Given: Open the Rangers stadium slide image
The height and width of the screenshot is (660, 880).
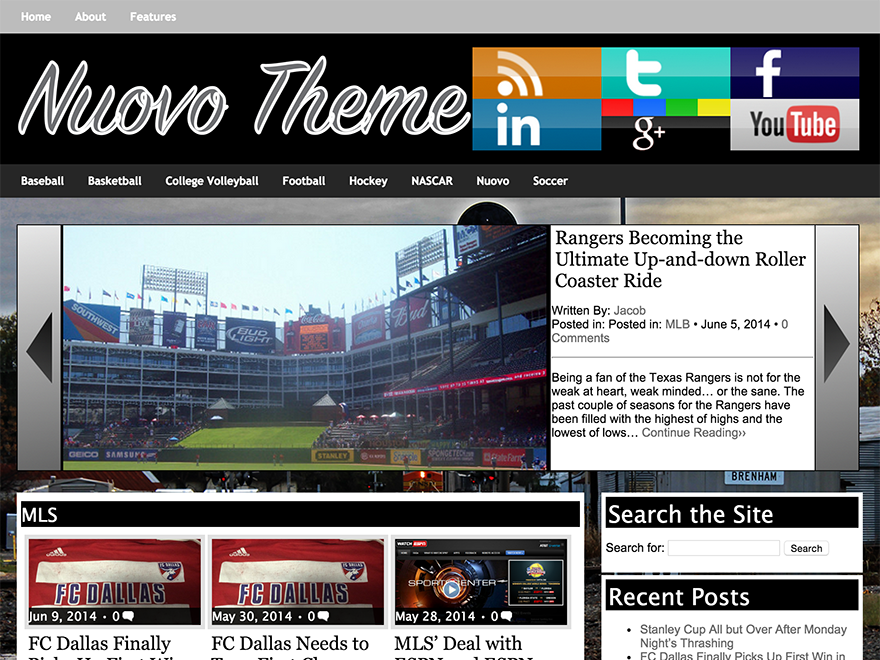Looking at the screenshot, I should pyautogui.click(x=306, y=347).
